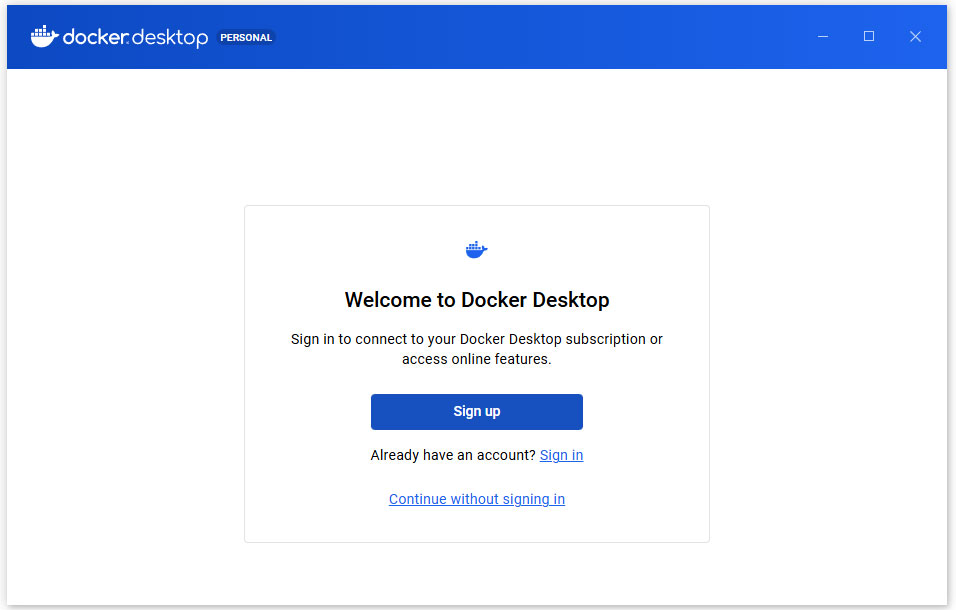Follow the Continue without signing in link
The width and height of the screenshot is (956, 610).
[476, 499]
